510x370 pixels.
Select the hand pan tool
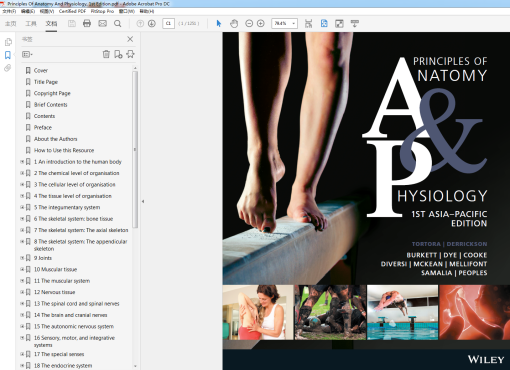click(234, 23)
